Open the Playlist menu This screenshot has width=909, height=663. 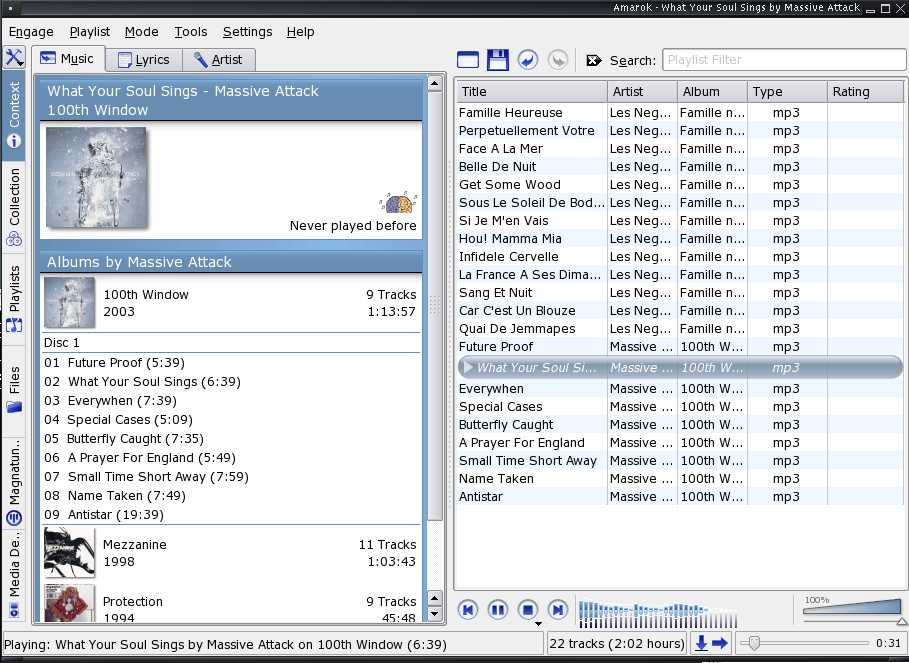coord(89,32)
